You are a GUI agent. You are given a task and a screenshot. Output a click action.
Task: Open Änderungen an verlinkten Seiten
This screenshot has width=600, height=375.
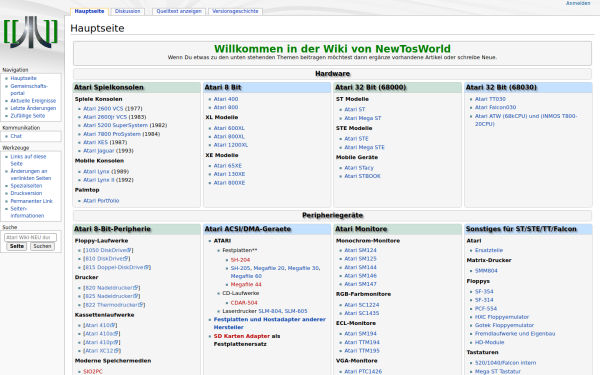point(31,174)
